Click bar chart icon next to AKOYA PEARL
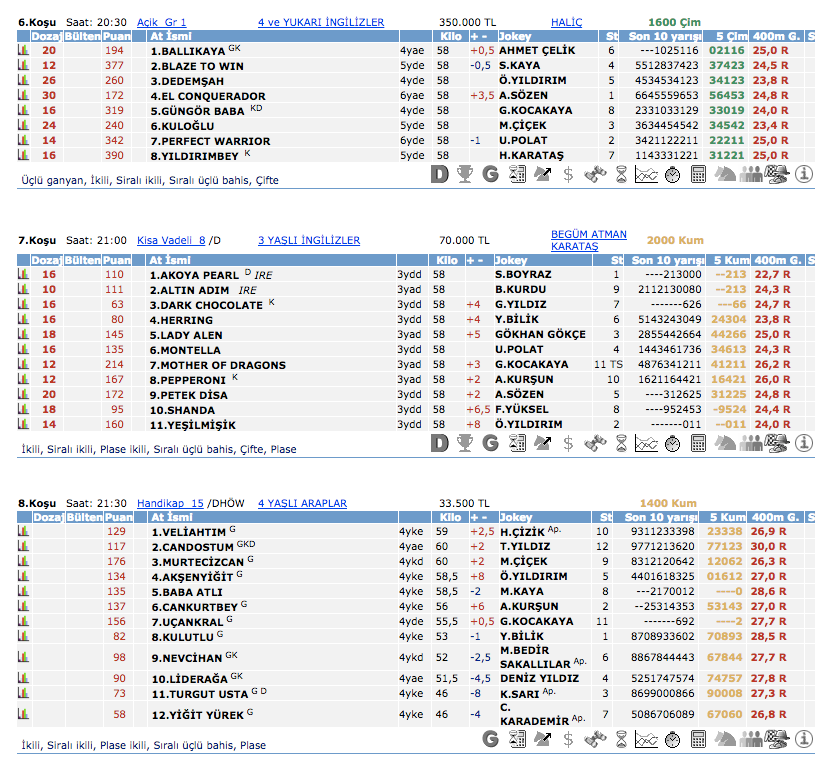 23,274
